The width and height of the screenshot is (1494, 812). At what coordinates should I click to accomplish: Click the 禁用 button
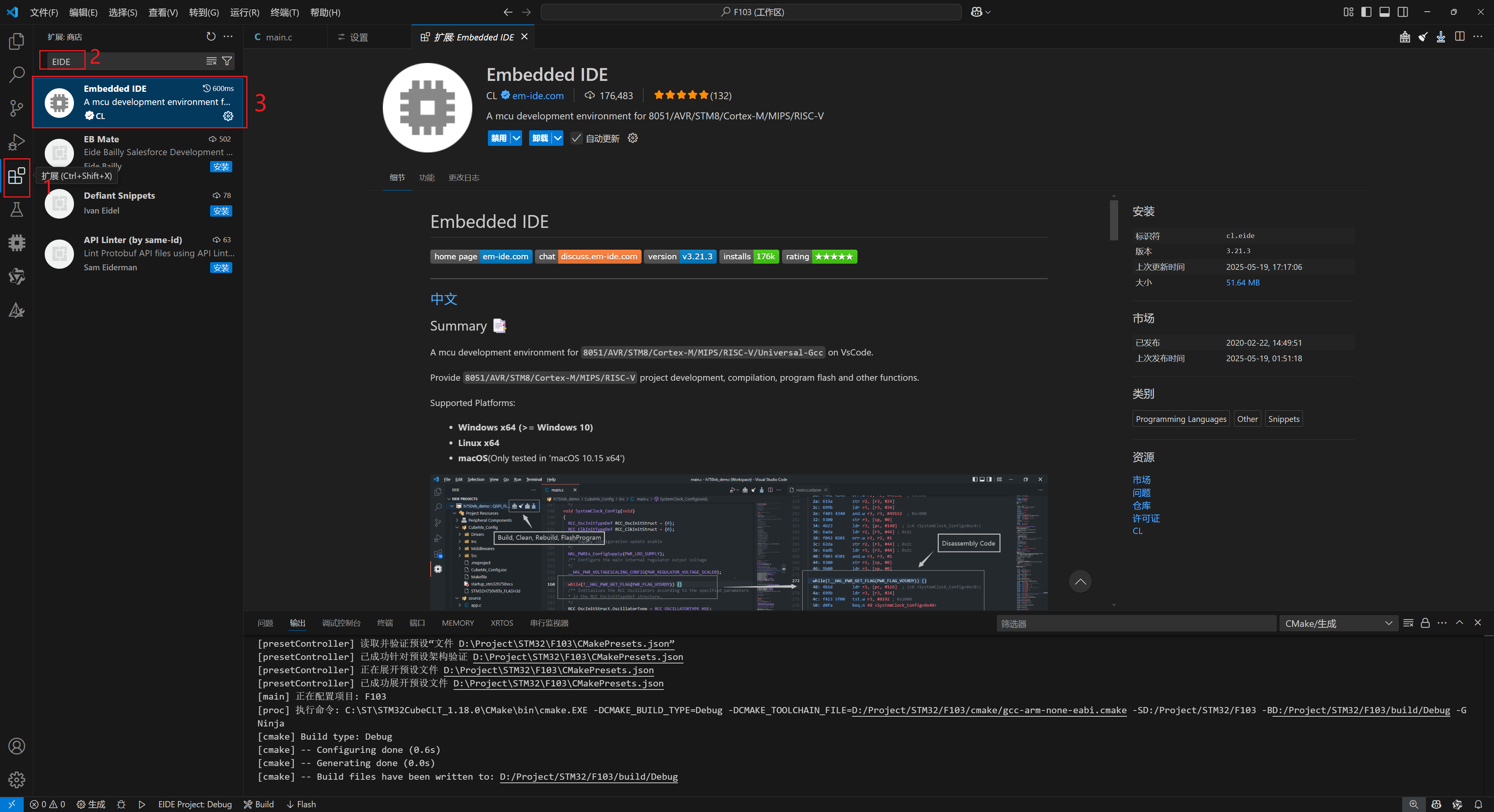(499, 138)
